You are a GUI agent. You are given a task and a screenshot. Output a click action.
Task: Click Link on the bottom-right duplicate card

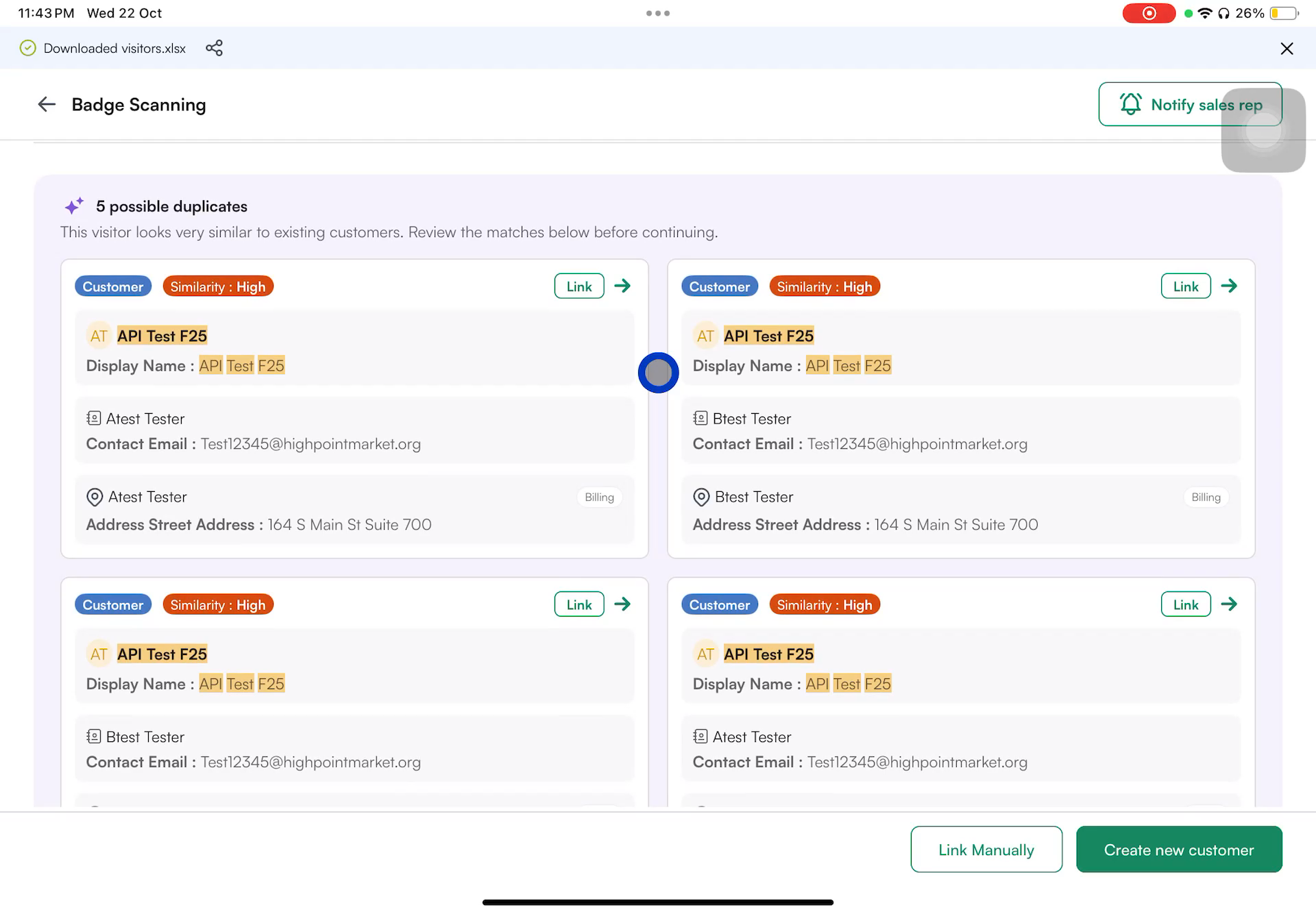[x=1185, y=604]
